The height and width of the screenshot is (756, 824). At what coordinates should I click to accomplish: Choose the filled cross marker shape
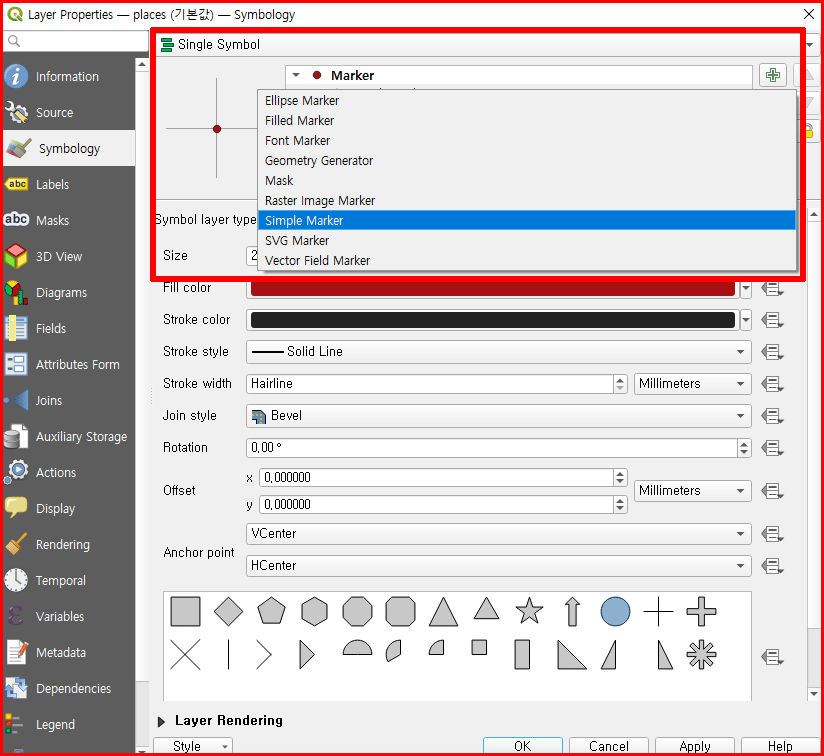point(701,612)
